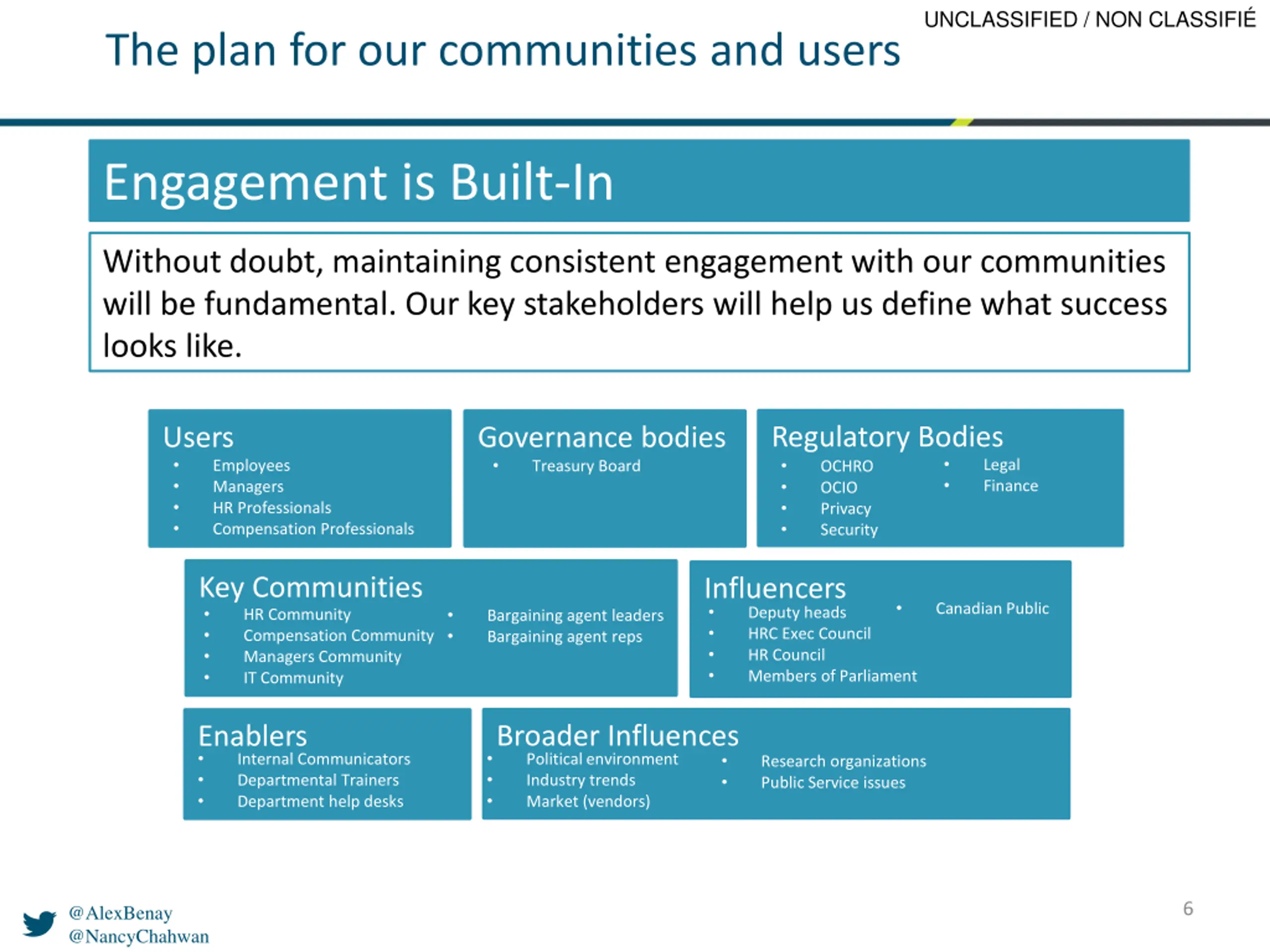
Task: Click the Regulatory Bodies heading
Action: point(888,437)
